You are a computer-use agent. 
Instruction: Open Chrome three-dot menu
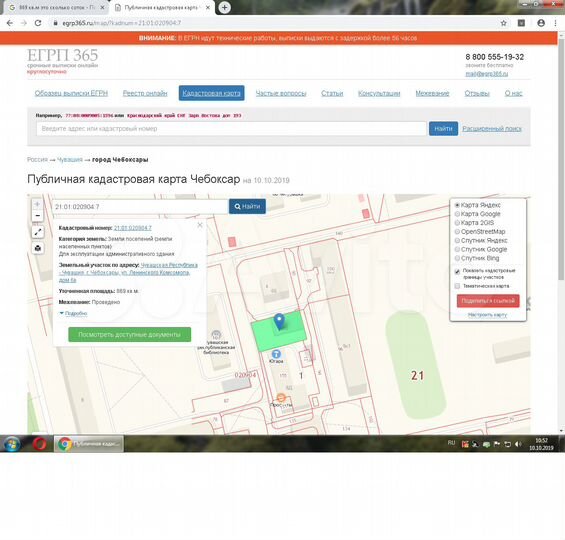(x=555, y=23)
